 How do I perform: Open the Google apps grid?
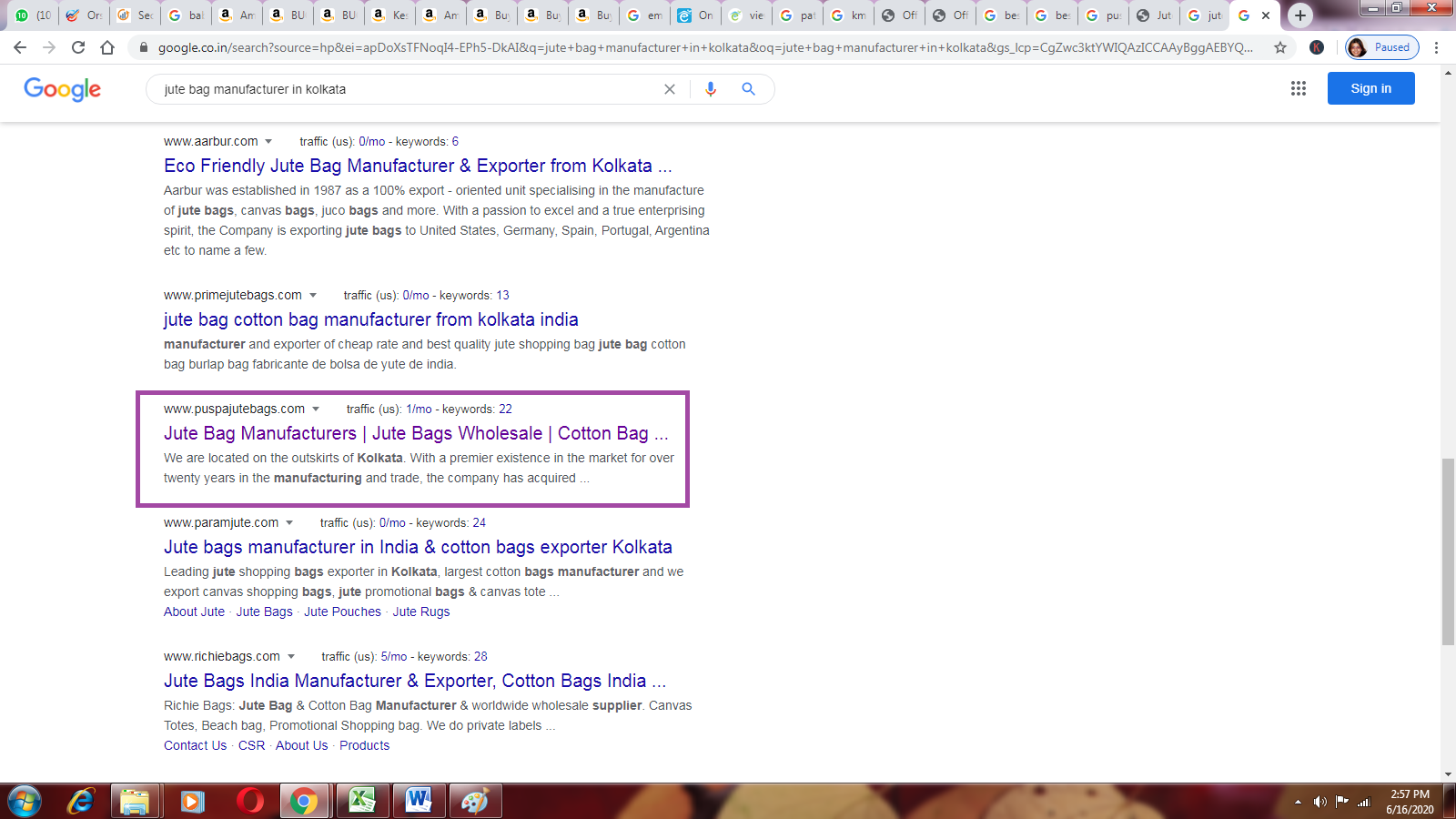click(x=1299, y=88)
